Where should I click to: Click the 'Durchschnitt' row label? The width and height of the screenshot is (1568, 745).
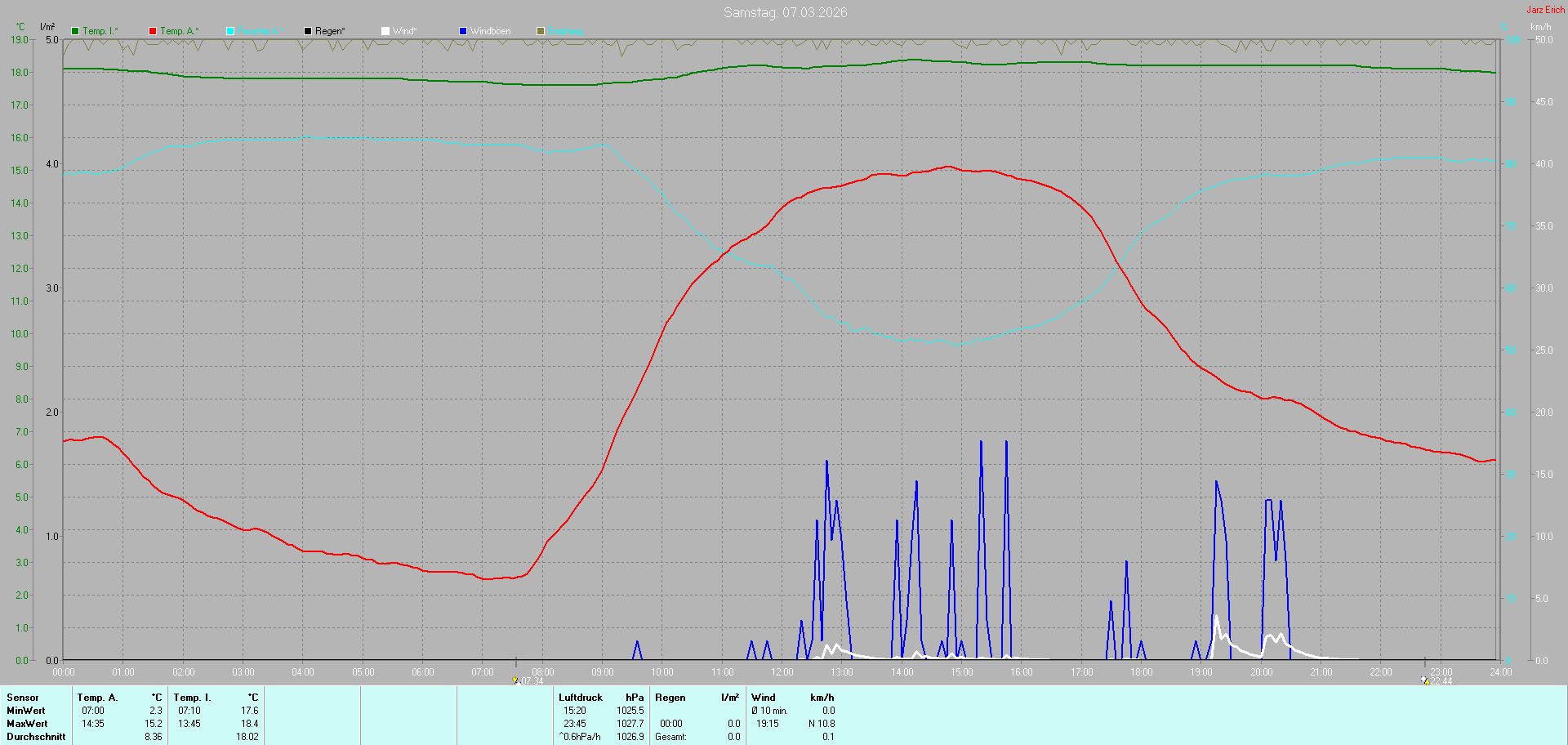(x=36, y=737)
